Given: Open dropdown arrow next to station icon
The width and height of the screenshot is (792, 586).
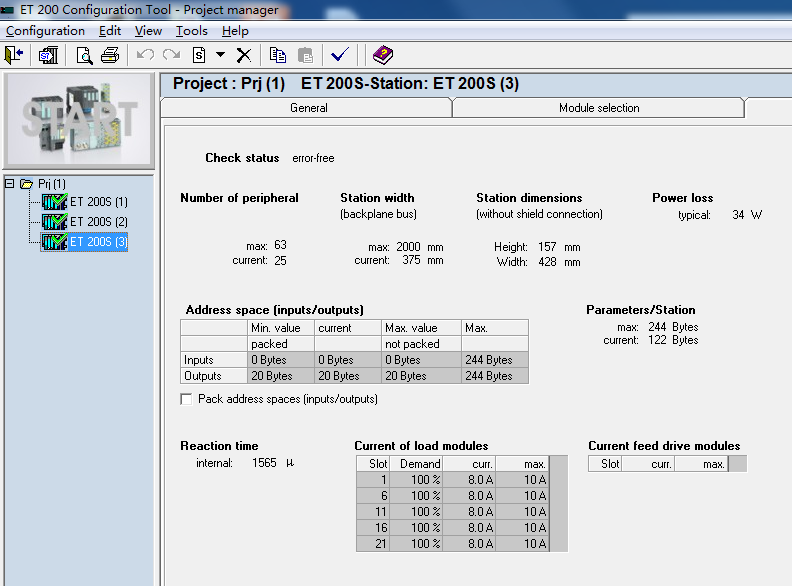Looking at the screenshot, I should (220, 55).
